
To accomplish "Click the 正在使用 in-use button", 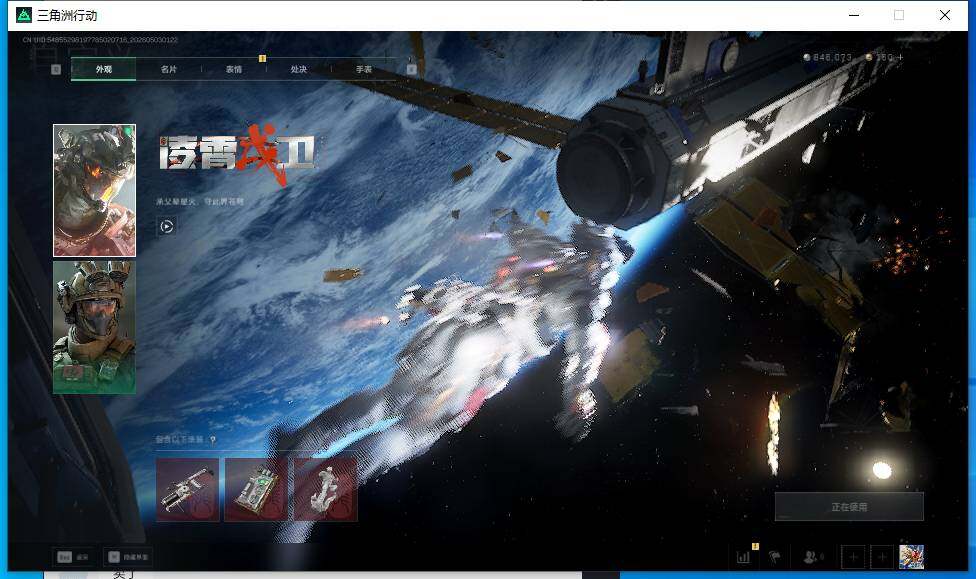I will pos(849,507).
